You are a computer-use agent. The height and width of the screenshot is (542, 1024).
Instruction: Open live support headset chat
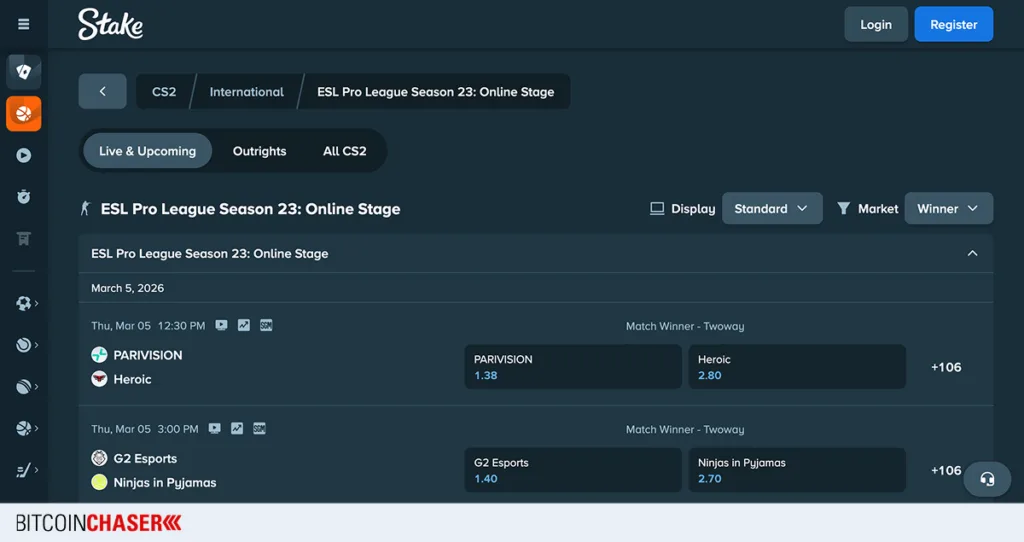click(987, 479)
